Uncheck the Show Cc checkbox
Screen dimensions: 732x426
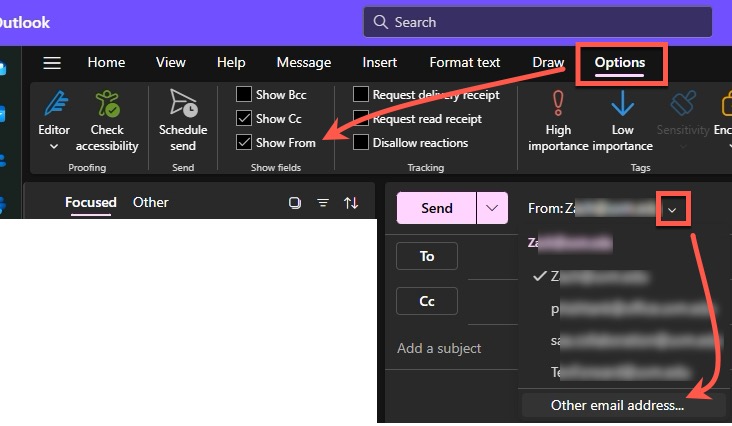click(x=244, y=119)
